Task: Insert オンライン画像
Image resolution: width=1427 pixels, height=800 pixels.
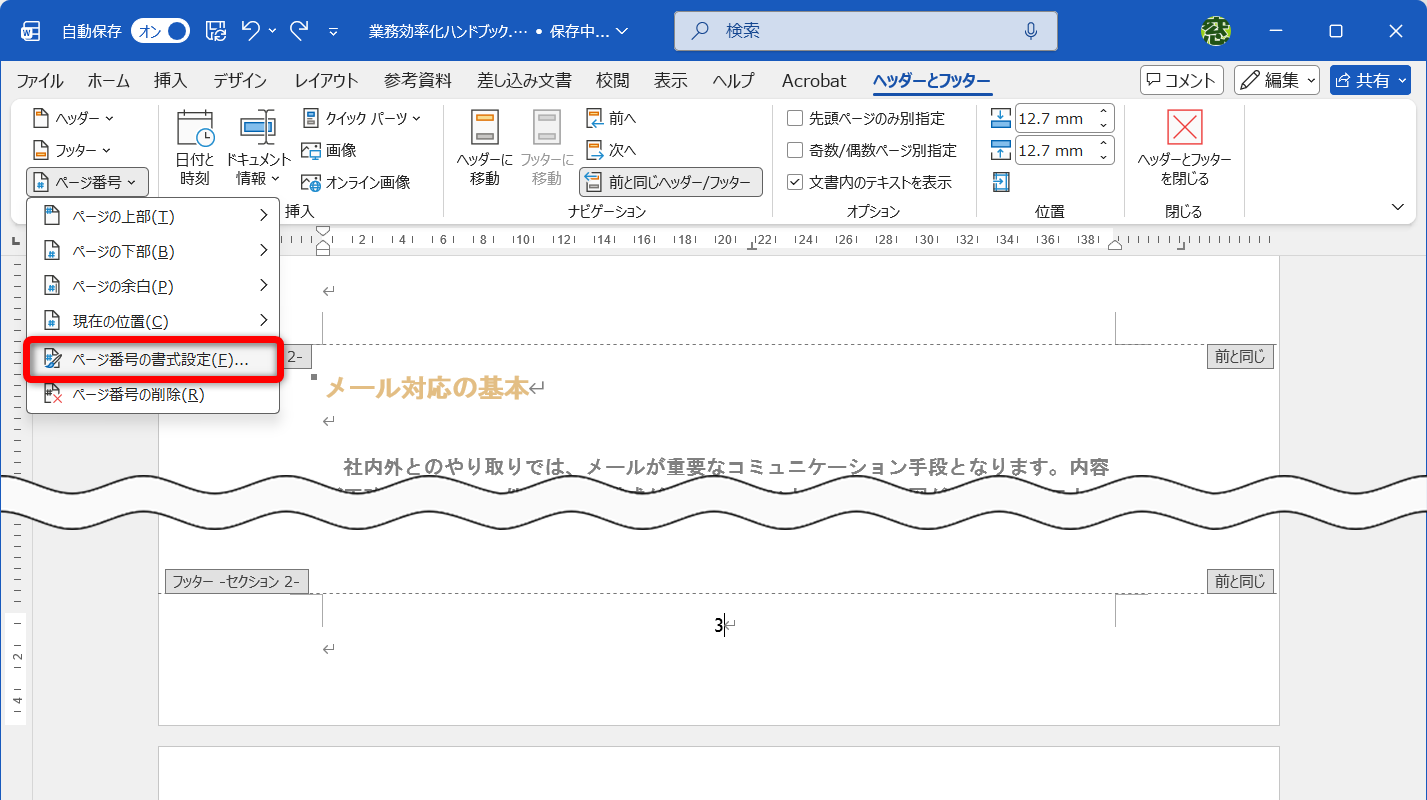Action: point(356,182)
